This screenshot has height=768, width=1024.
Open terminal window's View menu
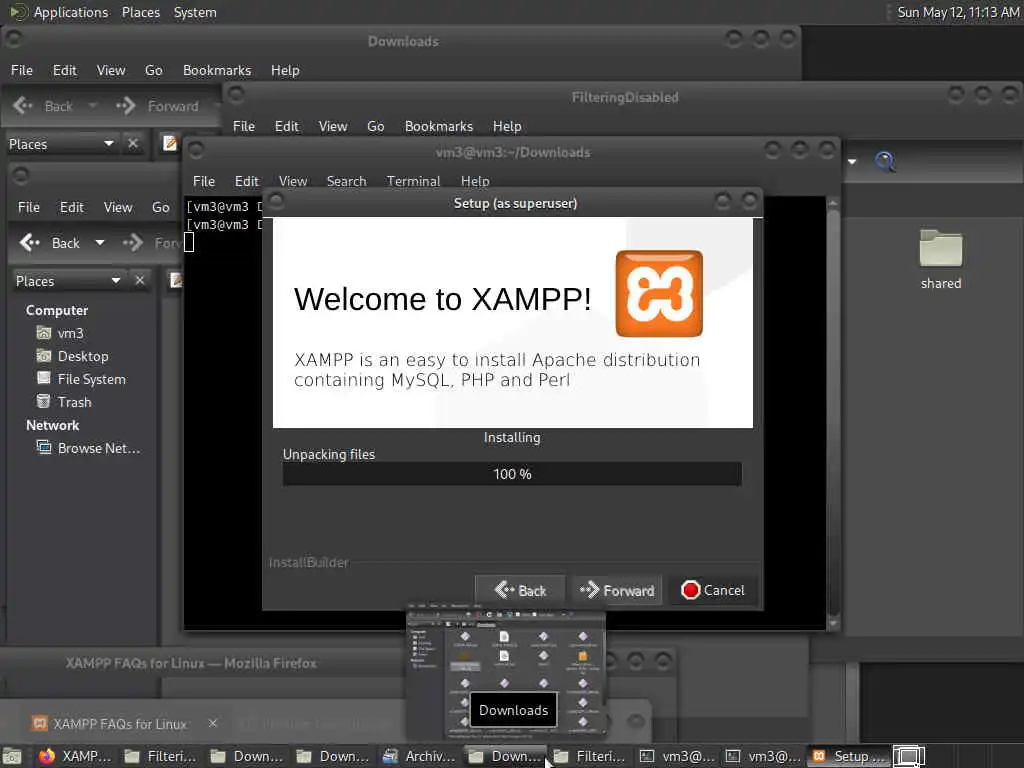293,182
